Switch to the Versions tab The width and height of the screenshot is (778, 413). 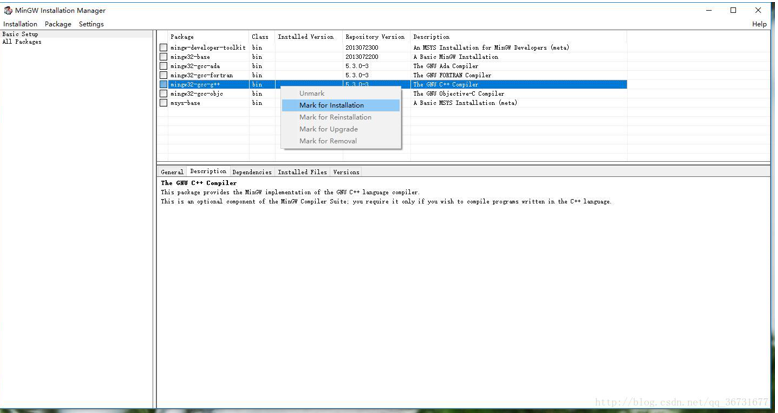click(346, 172)
